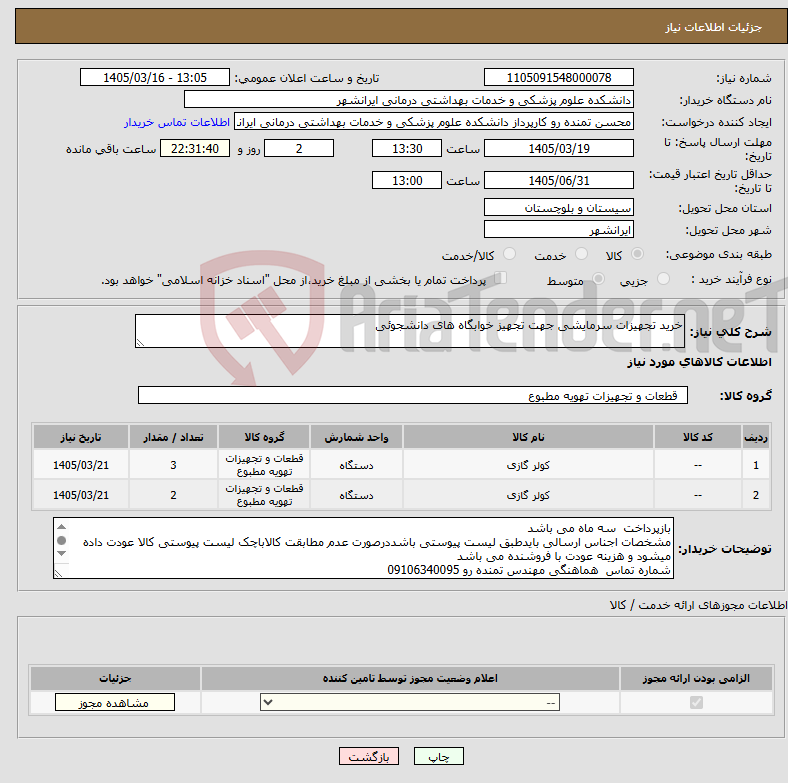The height and width of the screenshot is (783, 788).
Task: Click the validity time field 13:00
Action: click(x=407, y=180)
